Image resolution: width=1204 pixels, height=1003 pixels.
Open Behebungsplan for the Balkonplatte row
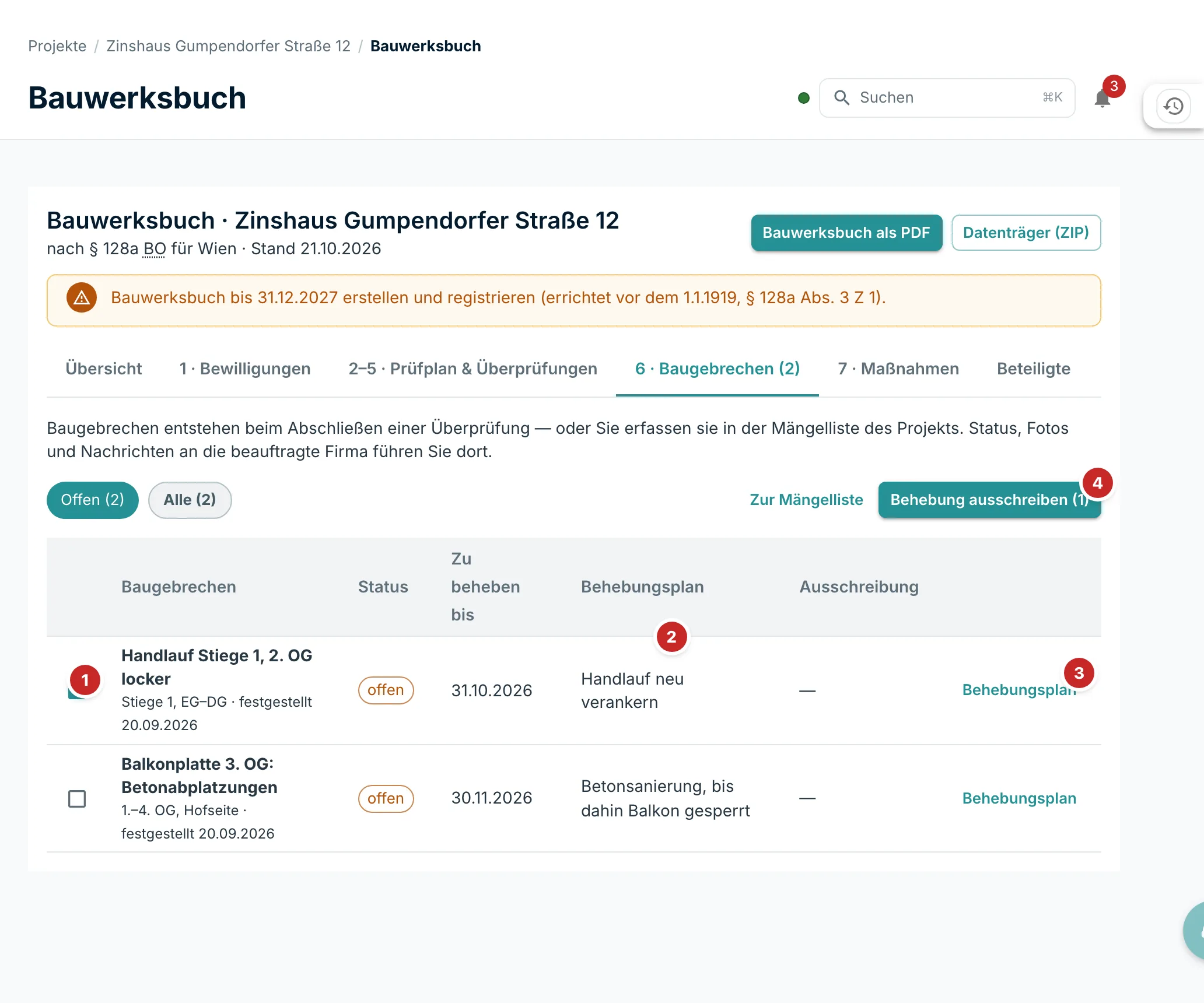click(1019, 798)
